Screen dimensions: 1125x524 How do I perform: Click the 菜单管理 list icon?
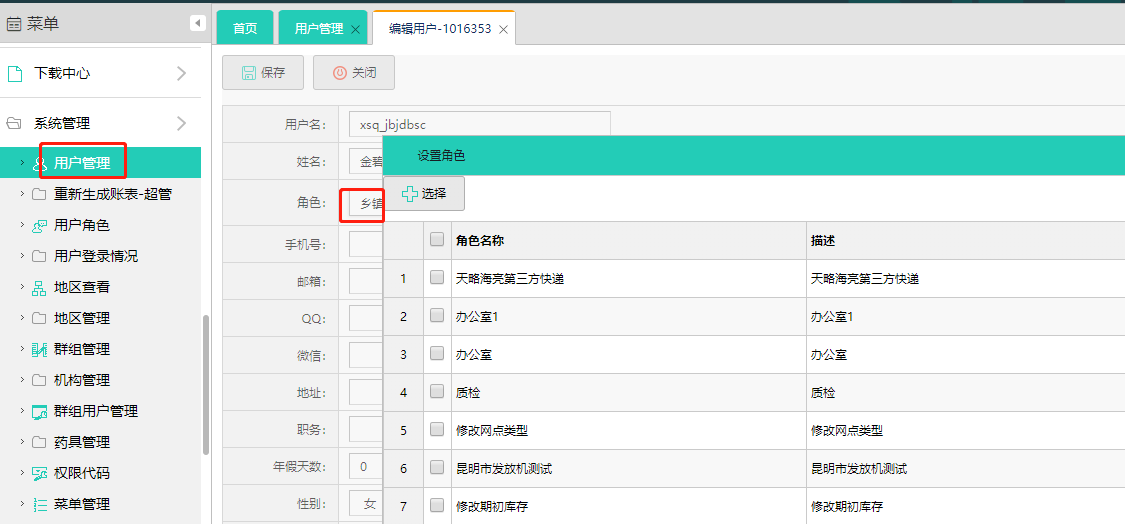click(x=39, y=504)
